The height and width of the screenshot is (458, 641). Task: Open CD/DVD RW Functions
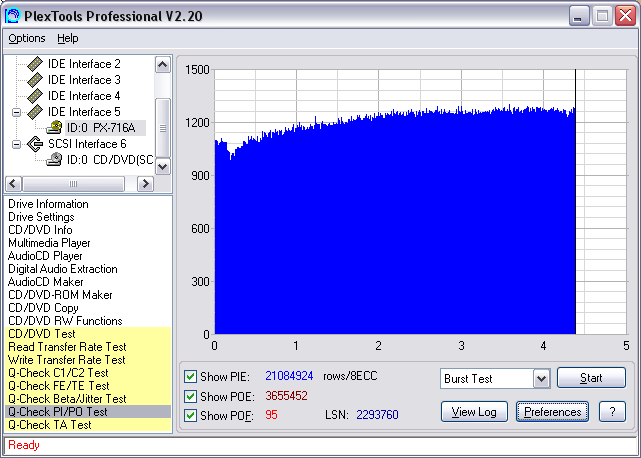65,321
